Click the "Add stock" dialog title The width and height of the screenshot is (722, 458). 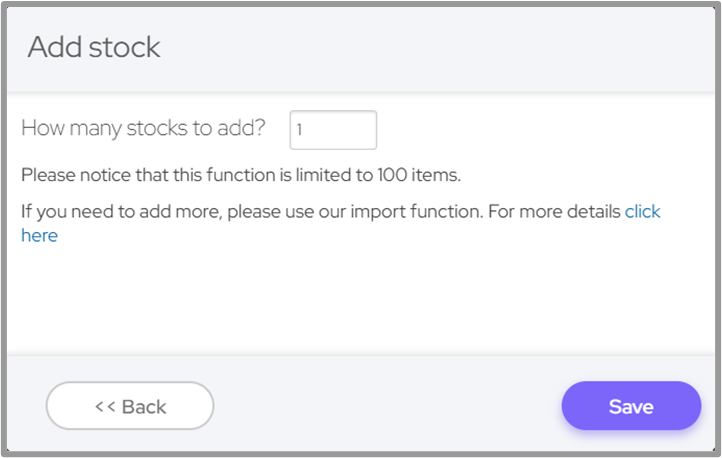pos(94,47)
